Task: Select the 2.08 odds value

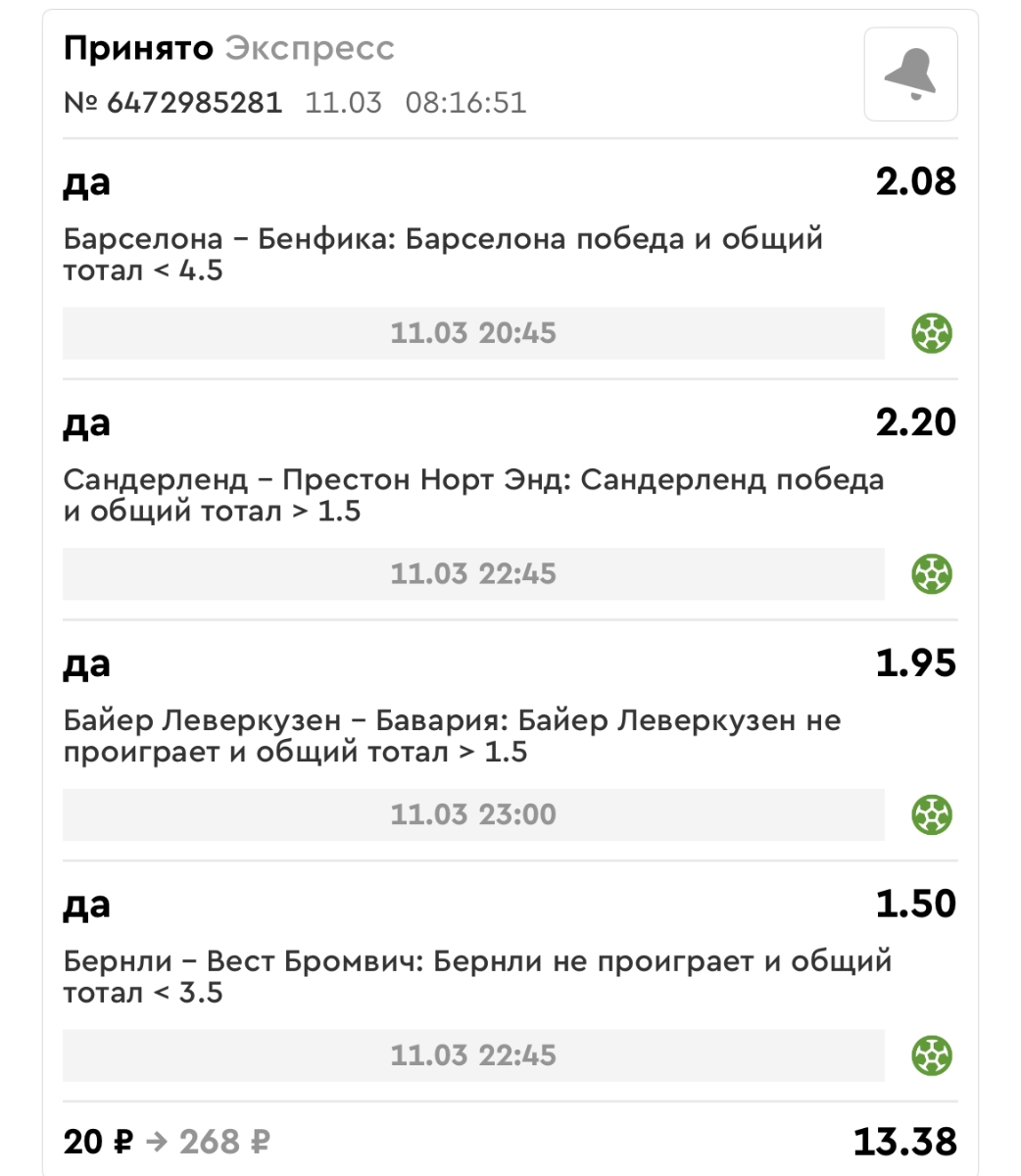Action: click(916, 182)
